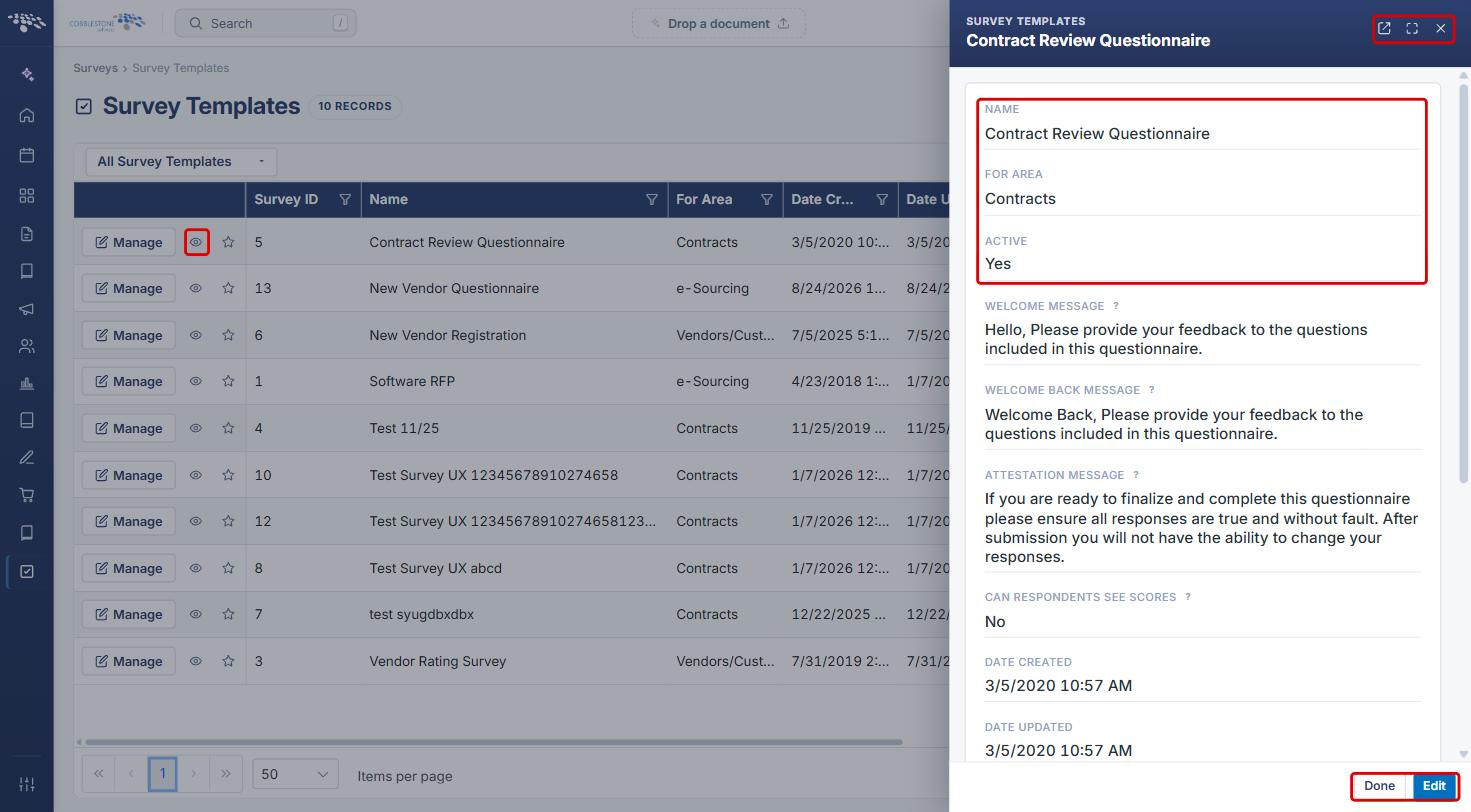1471x812 pixels.
Task: Click the Search input field
Action: tap(265, 23)
